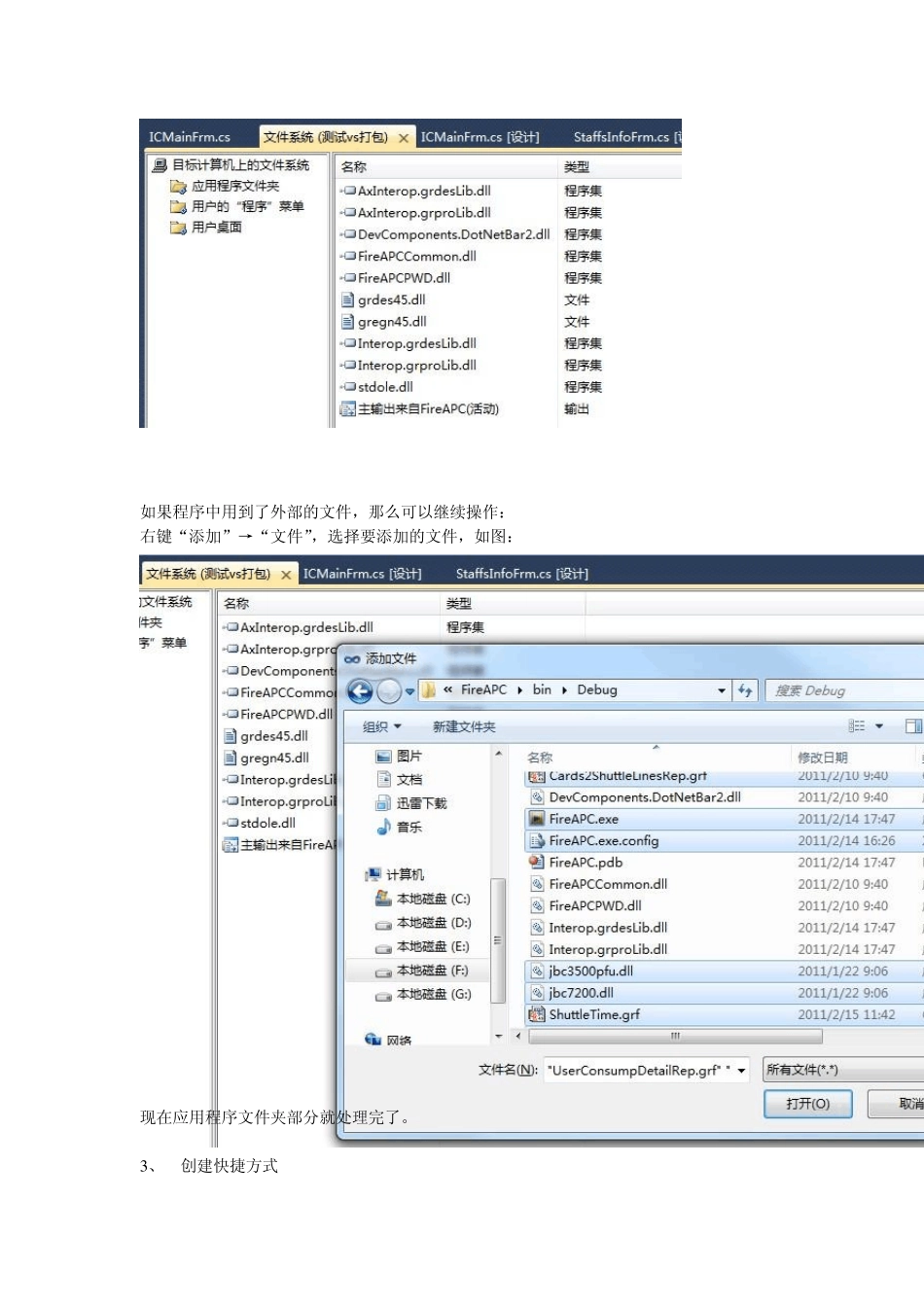This screenshot has width=924, height=1307.
Task: Expand the 文件名 dropdown arrow
Action: point(741,1071)
